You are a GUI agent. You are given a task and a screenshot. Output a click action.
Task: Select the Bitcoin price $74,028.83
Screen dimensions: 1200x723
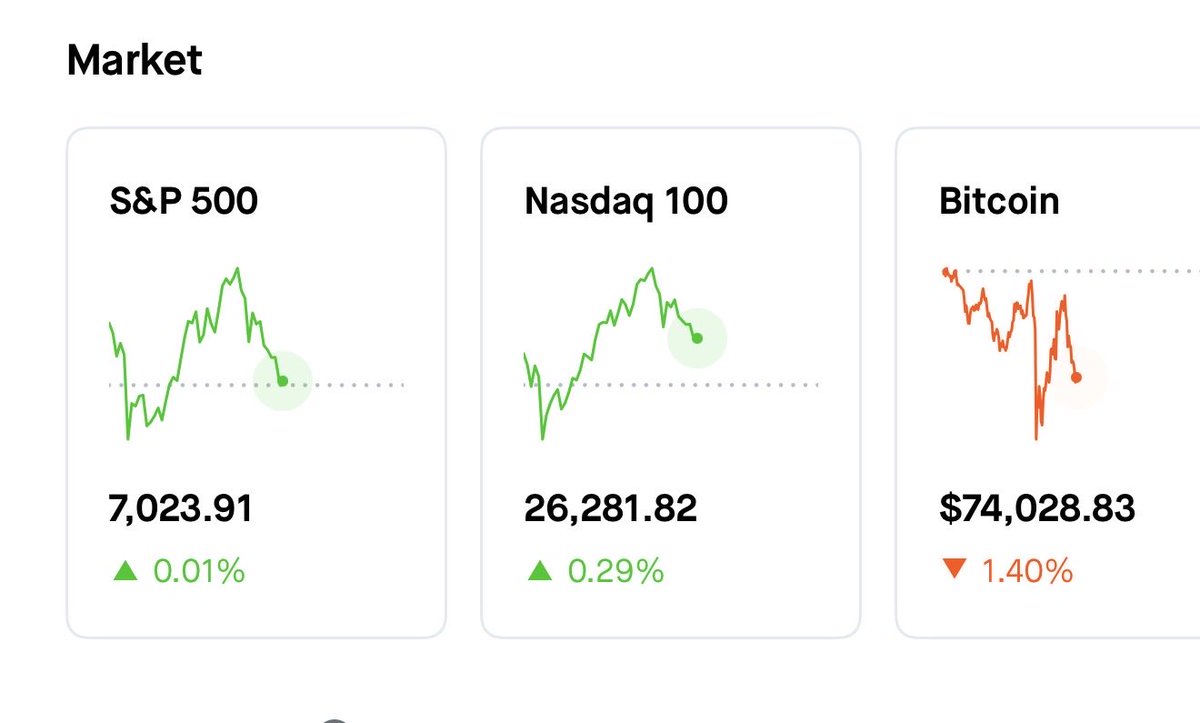(1037, 509)
